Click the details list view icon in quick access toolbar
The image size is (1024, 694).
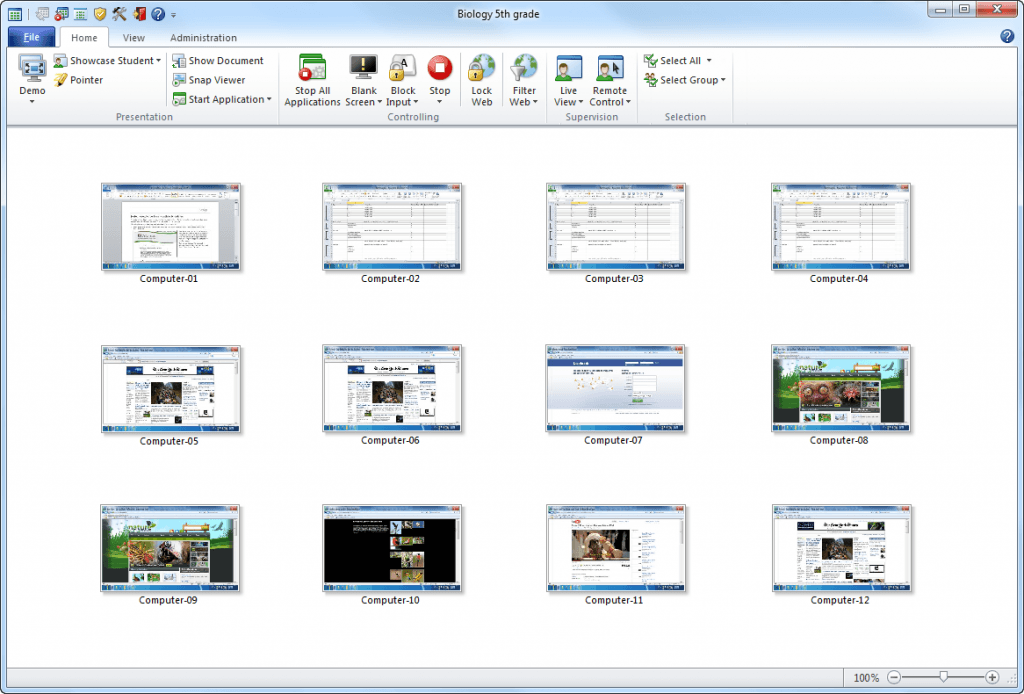(80, 14)
